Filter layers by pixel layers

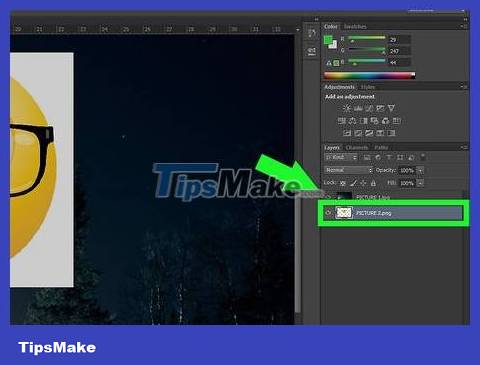click(x=367, y=157)
